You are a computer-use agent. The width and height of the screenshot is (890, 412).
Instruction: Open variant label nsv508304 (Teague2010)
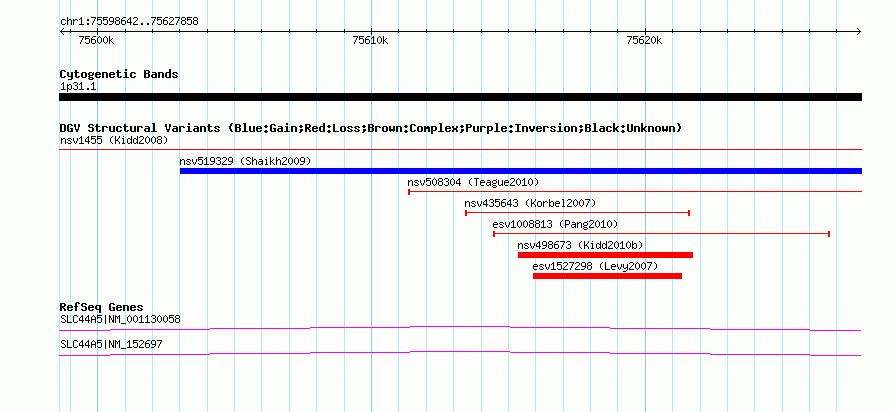coord(473,182)
